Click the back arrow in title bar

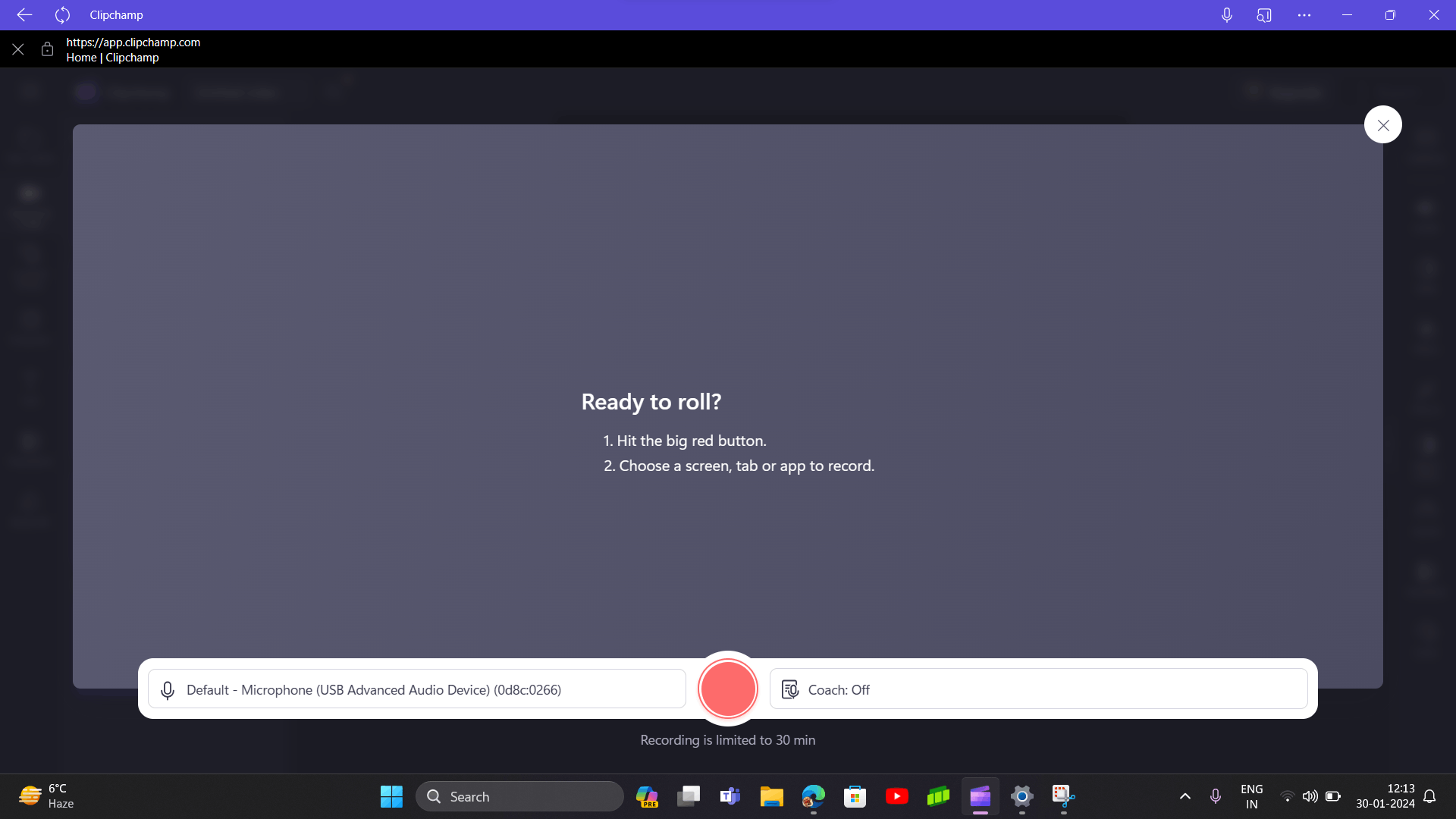[24, 14]
